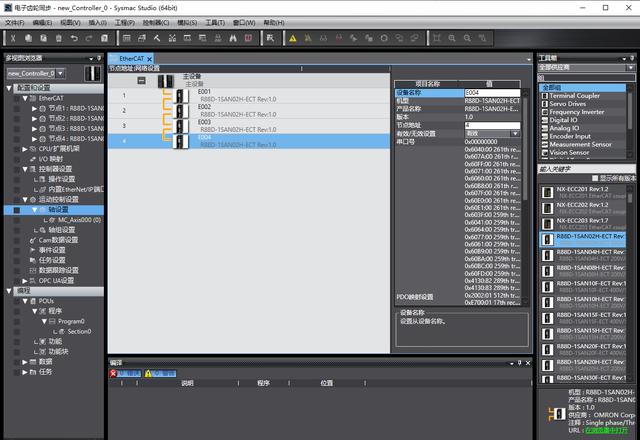Expand 节点3 : R88D-1SAN tree node
Viewport: 640px width, 440px height.
[x=34, y=129]
